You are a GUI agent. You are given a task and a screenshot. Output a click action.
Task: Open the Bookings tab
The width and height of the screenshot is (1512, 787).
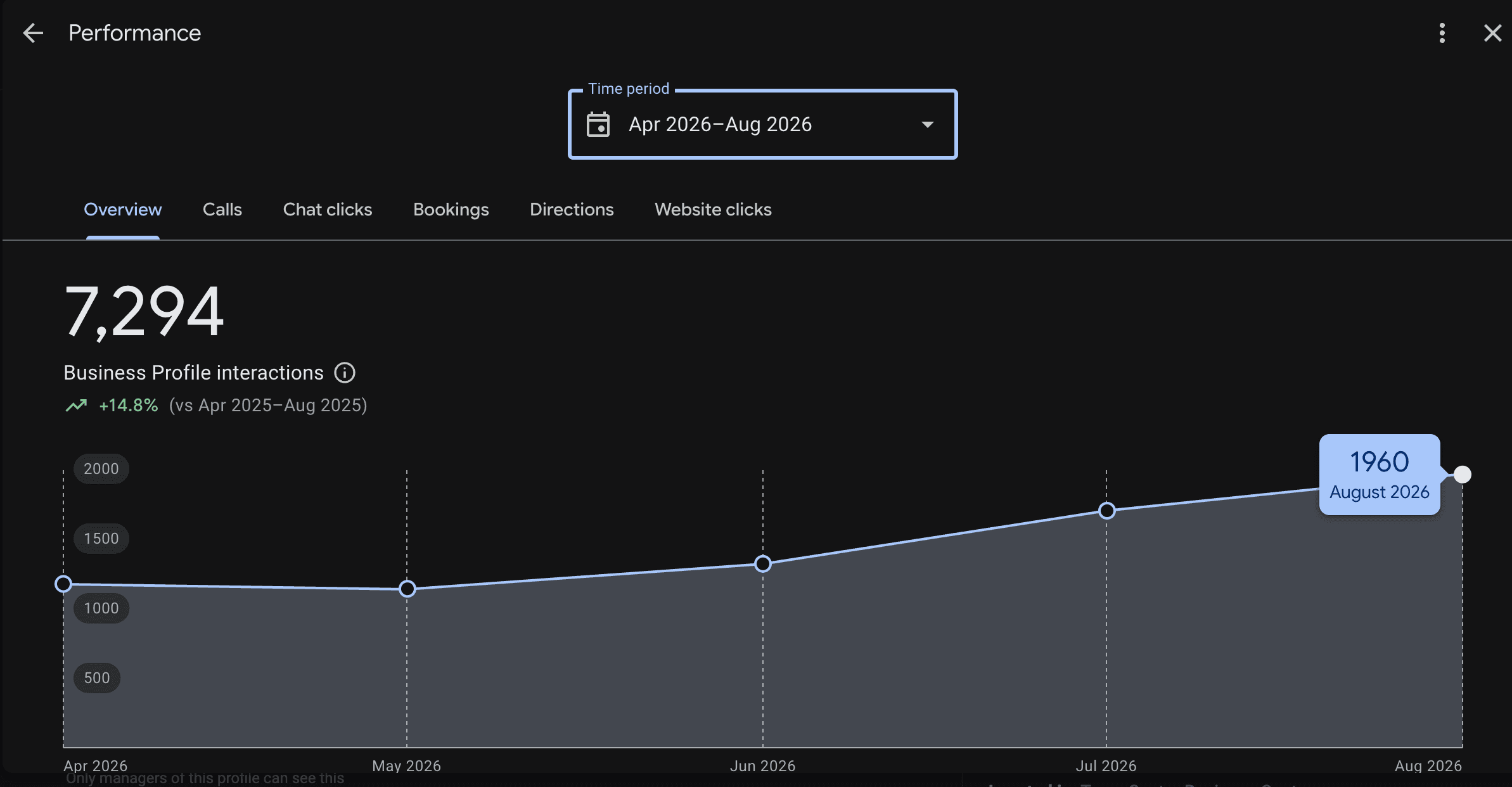pos(451,209)
